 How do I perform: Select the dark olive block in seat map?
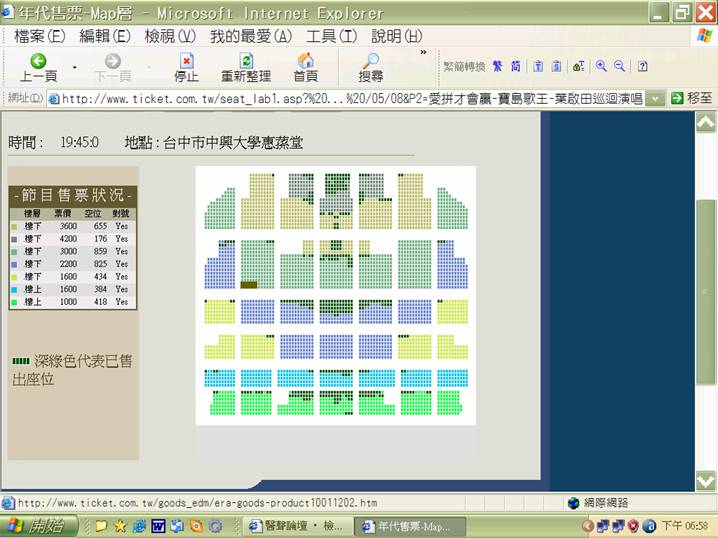pos(249,285)
